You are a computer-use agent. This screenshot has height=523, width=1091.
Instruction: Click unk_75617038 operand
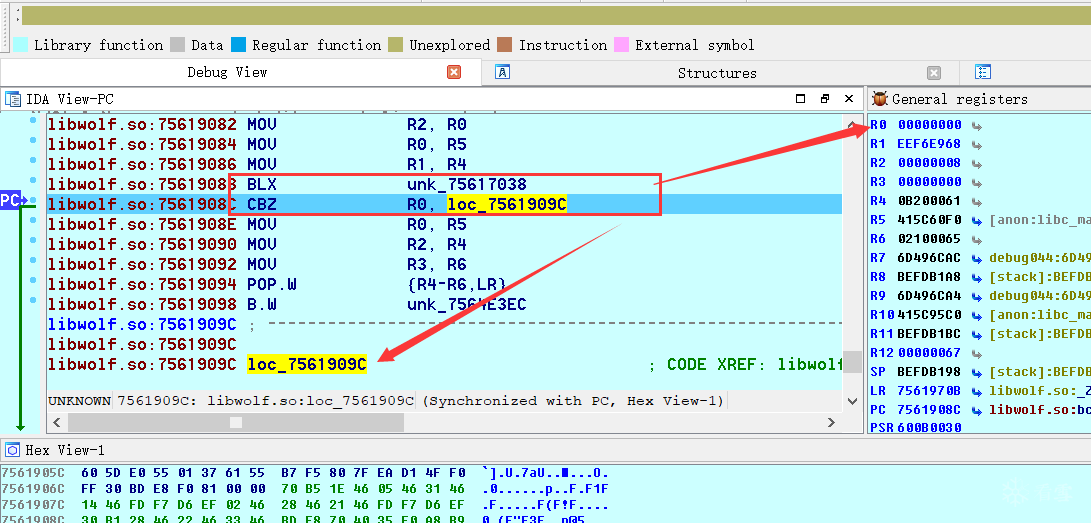[x=467, y=184]
